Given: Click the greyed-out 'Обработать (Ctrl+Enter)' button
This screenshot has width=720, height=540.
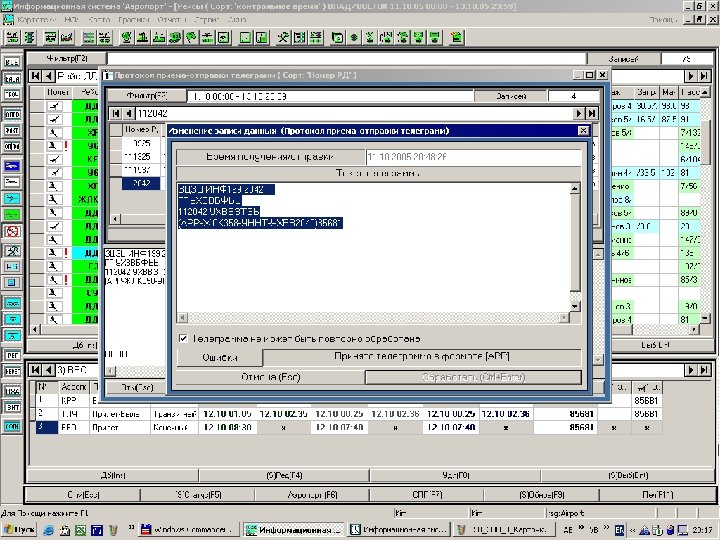Looking at the screenshot, I should pos(473,377).
